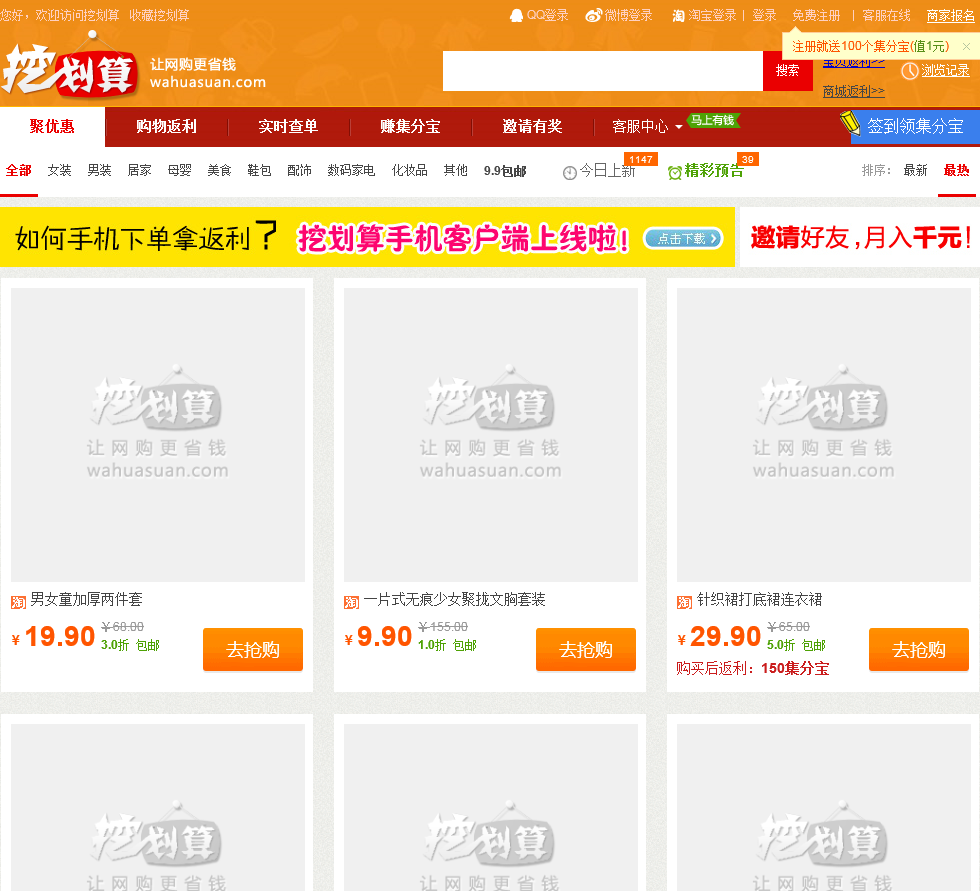Filter by 数码家电 category
The height and width of the screenshot is (891, 980).
click(351, 170)
